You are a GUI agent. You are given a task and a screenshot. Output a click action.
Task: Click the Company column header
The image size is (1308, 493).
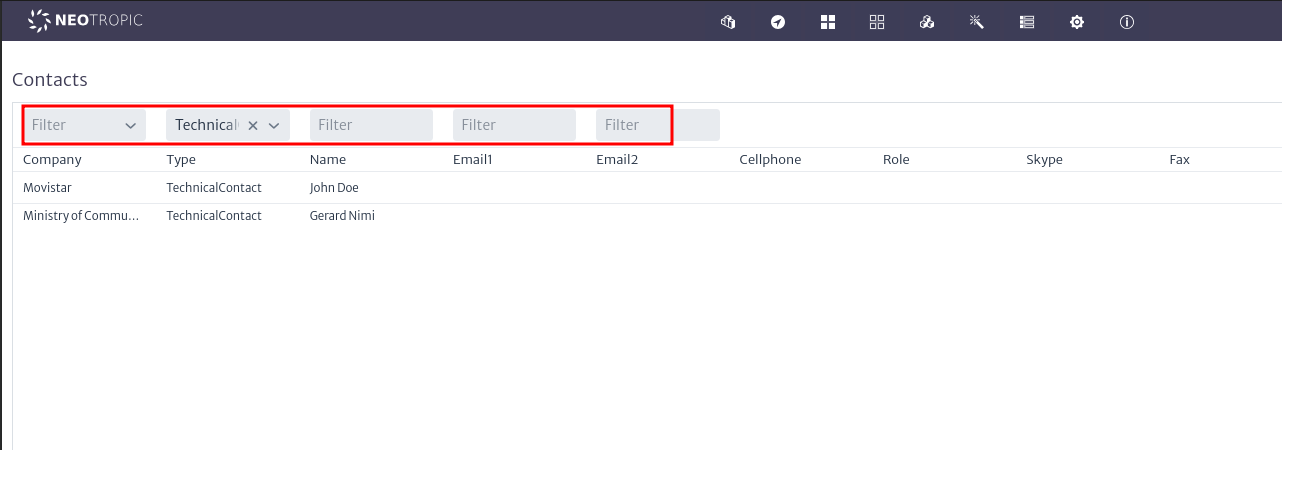[52, 159]
